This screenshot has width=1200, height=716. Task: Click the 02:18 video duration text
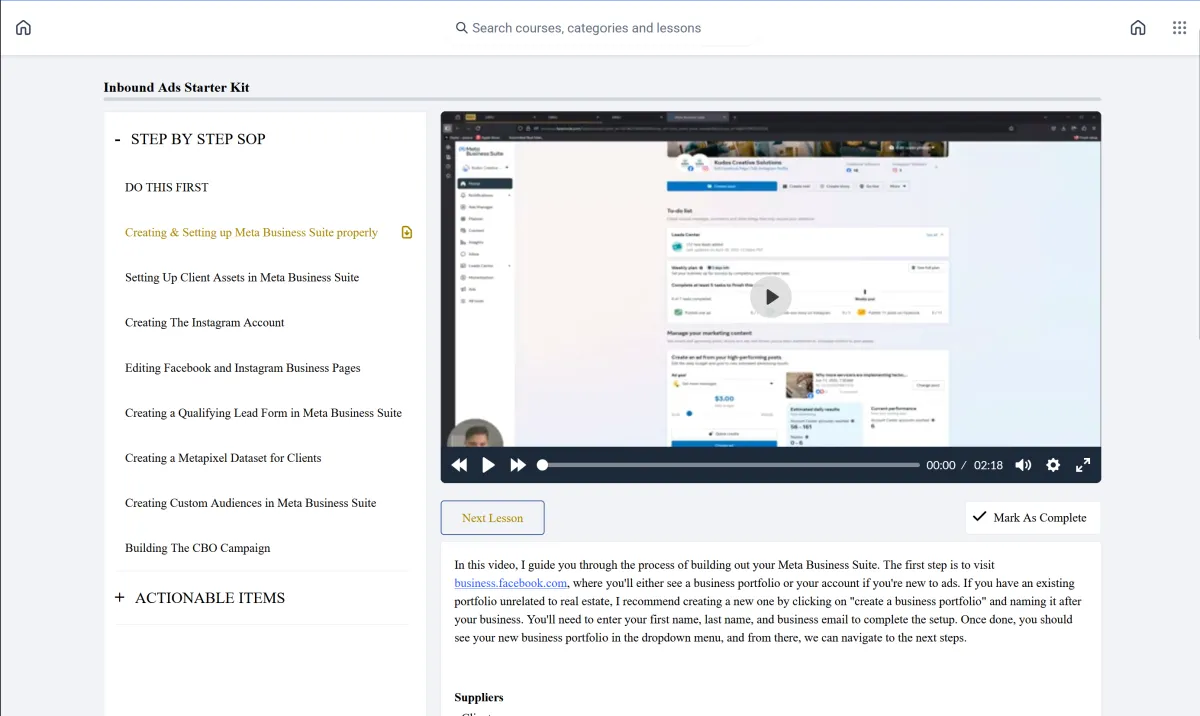[988, 465]
